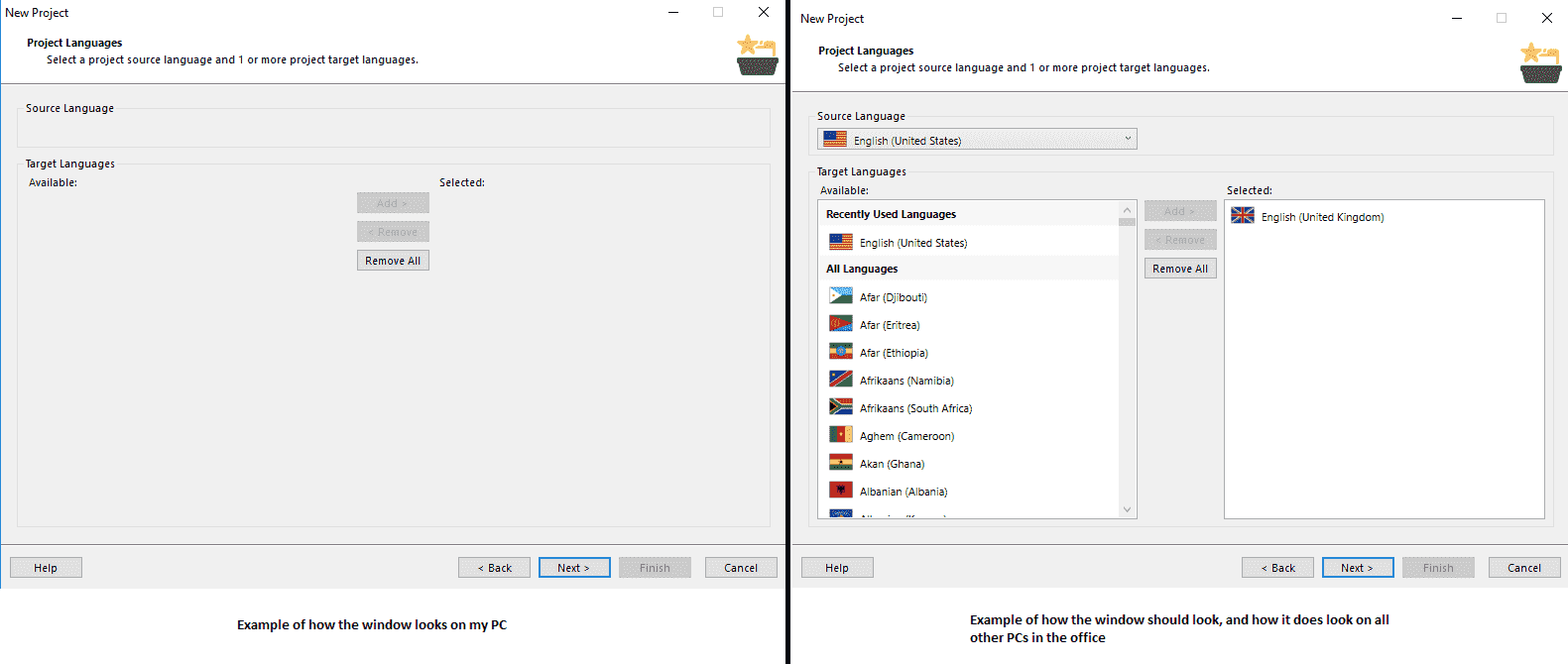Viewport: 1568px width, 664px height.
Task: Click Remove All in the right window
Action: coord(1180,269)
